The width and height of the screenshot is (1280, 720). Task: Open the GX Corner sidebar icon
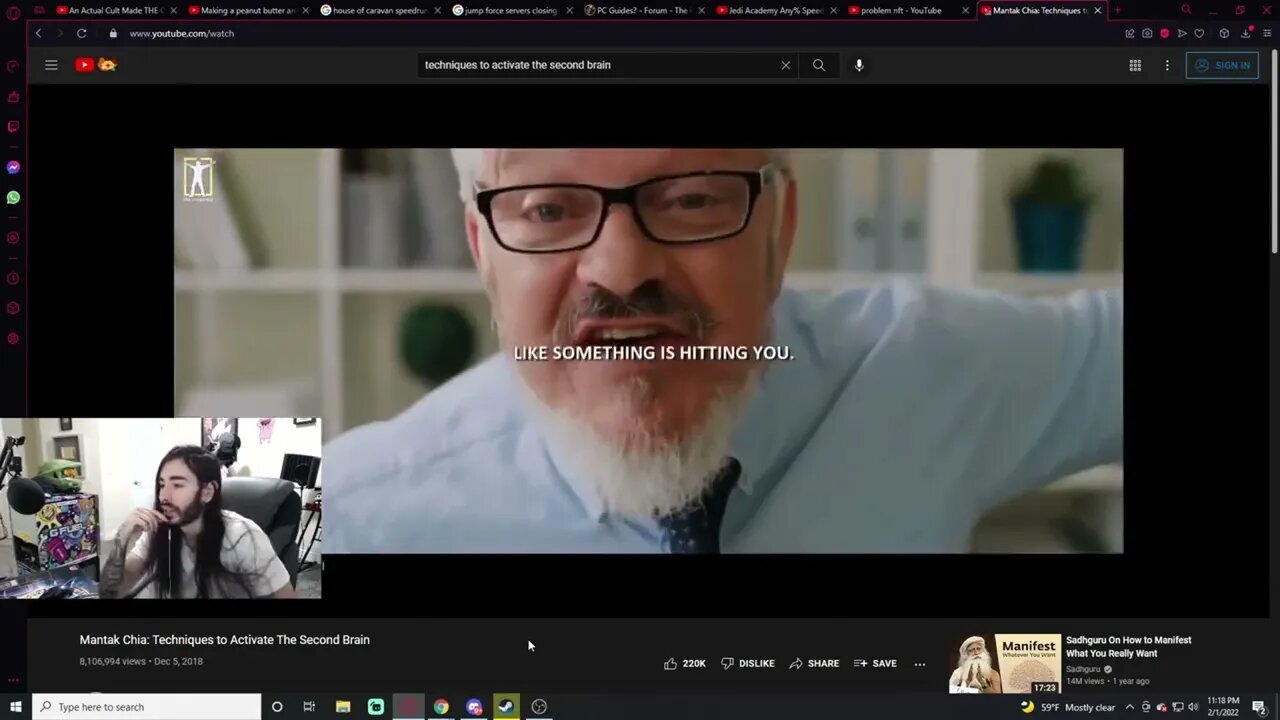pos(13,97)
